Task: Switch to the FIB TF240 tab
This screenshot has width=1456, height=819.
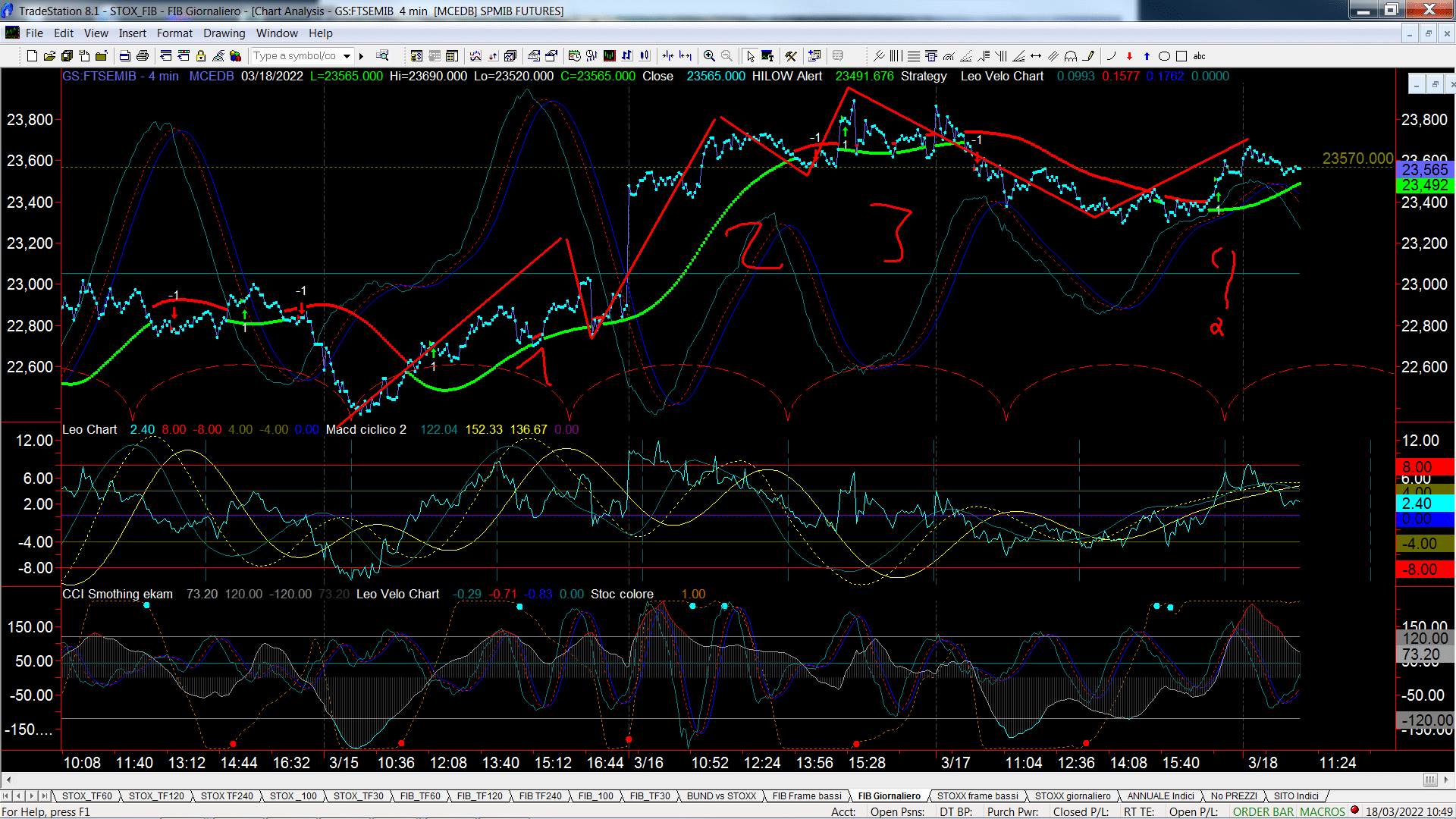Action: [541, 795]
